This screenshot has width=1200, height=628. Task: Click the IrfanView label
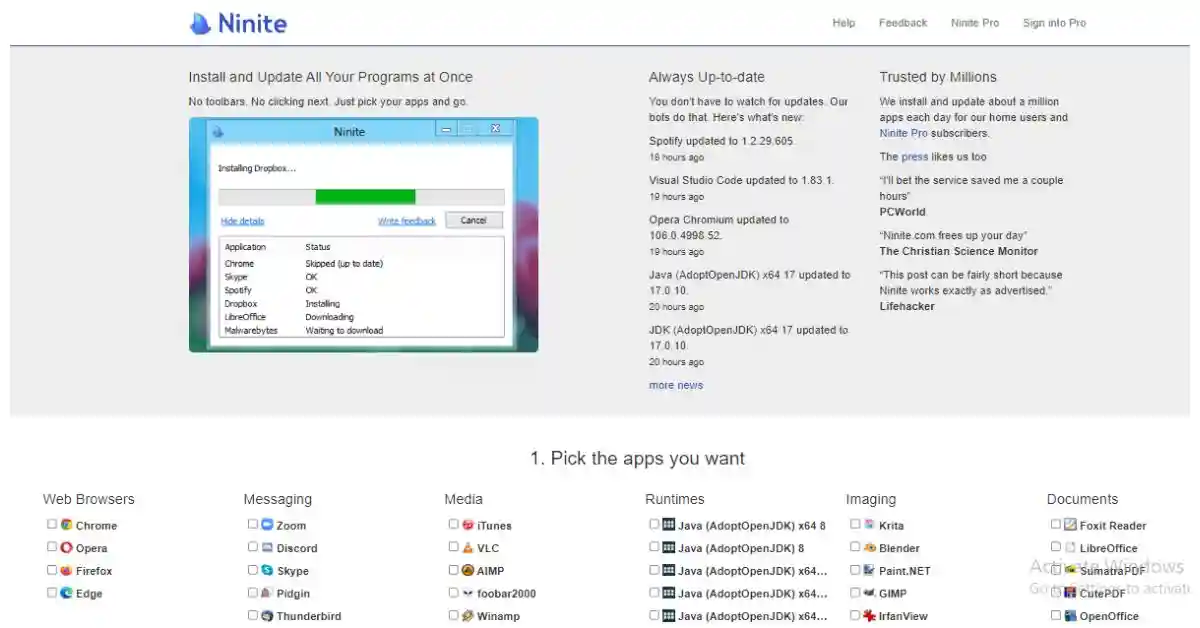click(903, 617)
